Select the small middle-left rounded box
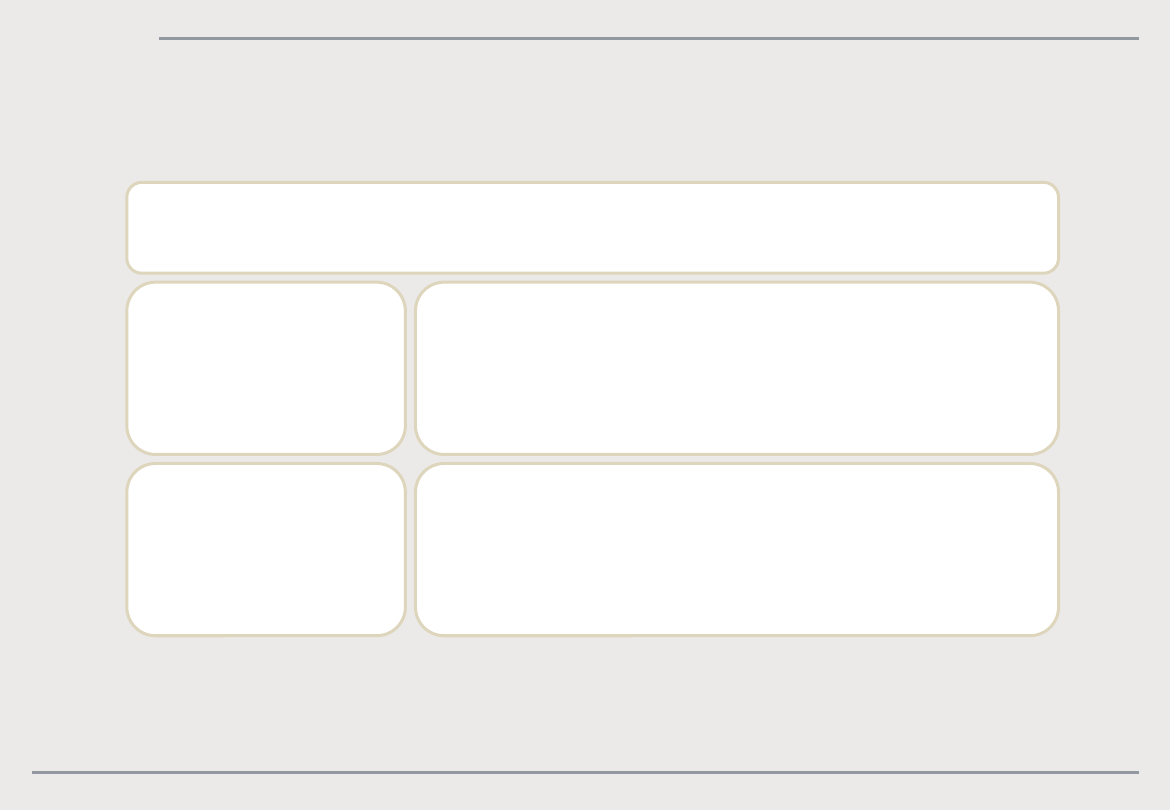The height and width of the screenshot is (810, 1170). [x=266, y=368]
